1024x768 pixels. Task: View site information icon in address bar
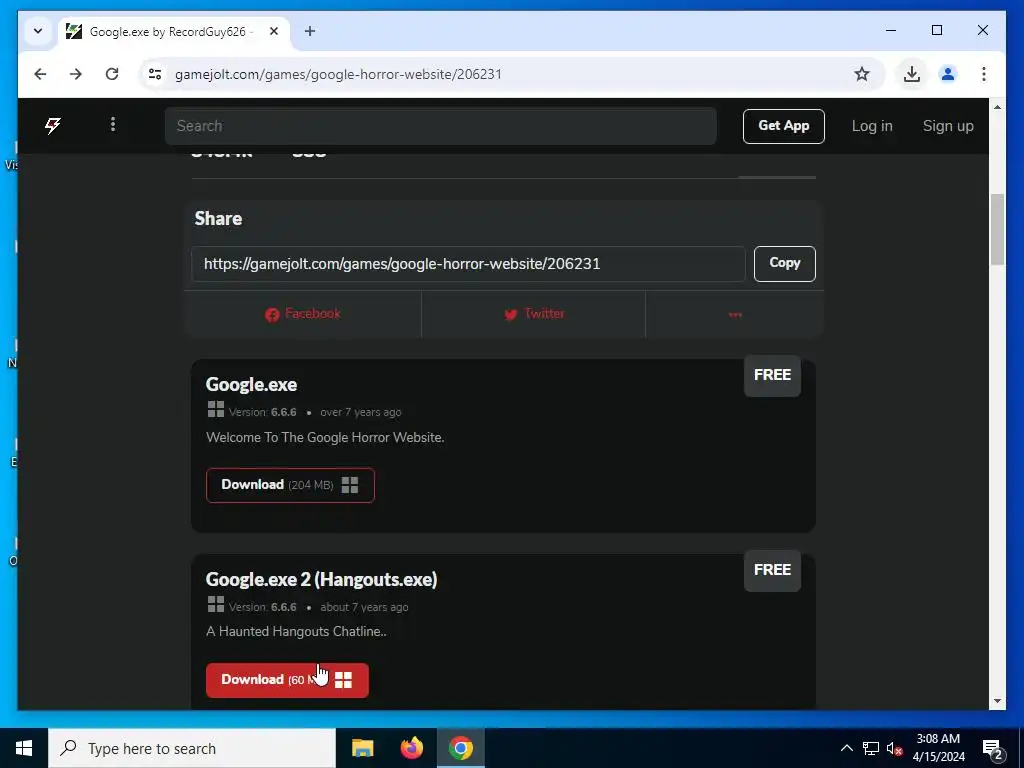coord(155,74)
